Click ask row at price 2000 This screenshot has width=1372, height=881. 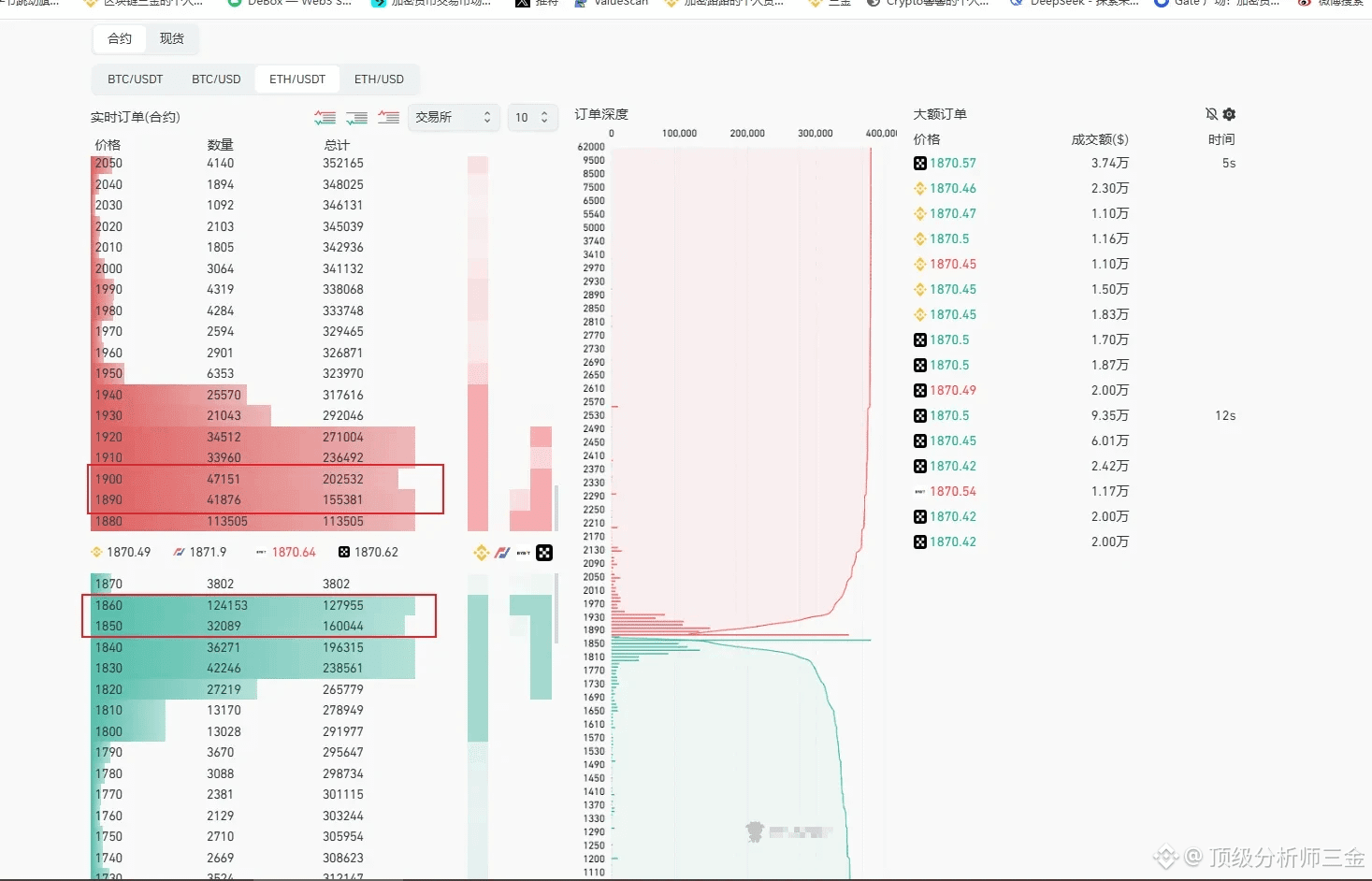(x=253, y=268)
